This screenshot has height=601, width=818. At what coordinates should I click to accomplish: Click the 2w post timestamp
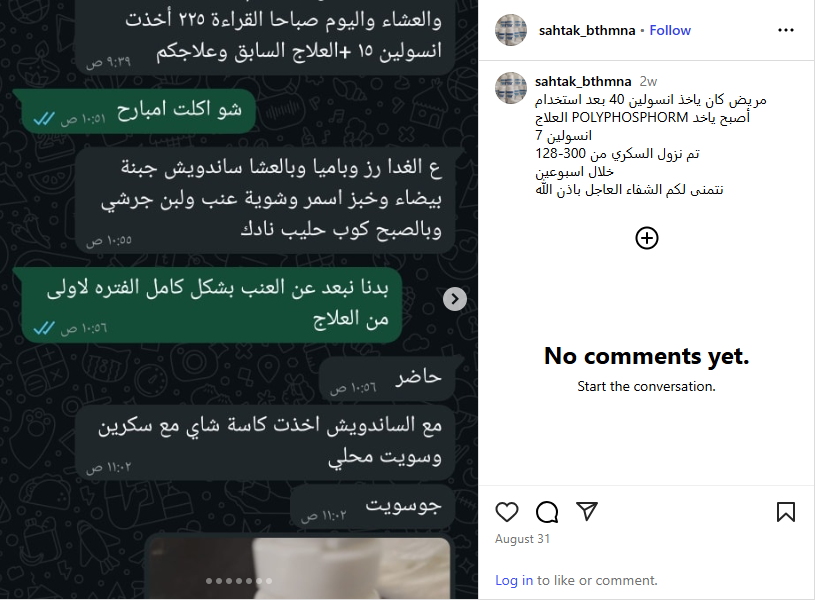(x=648, y=81)
